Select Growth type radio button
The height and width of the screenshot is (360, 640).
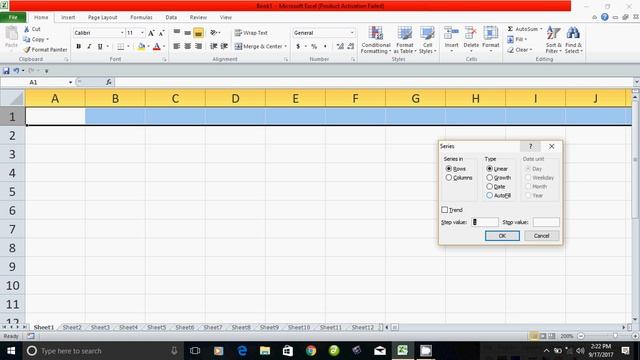(489, 178)
